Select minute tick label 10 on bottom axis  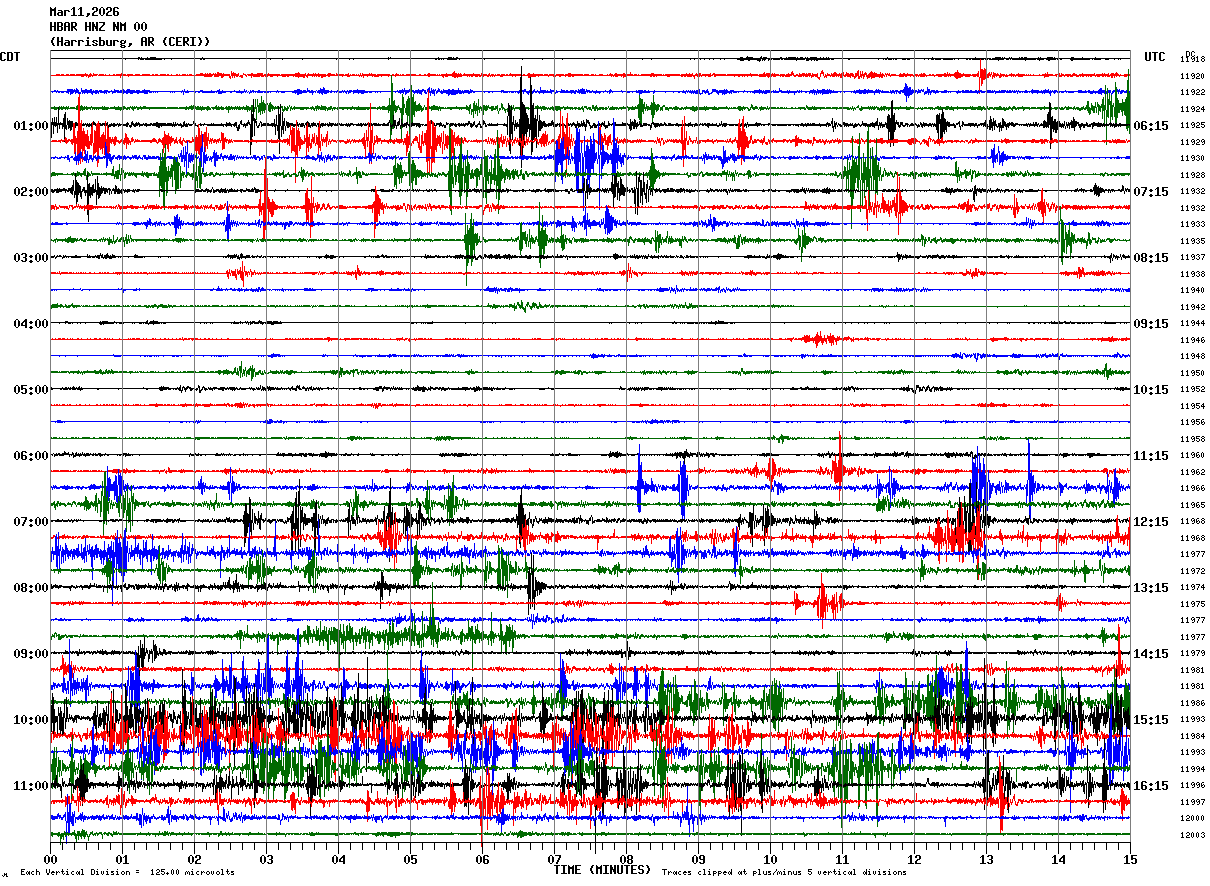[x=770, y=859]
